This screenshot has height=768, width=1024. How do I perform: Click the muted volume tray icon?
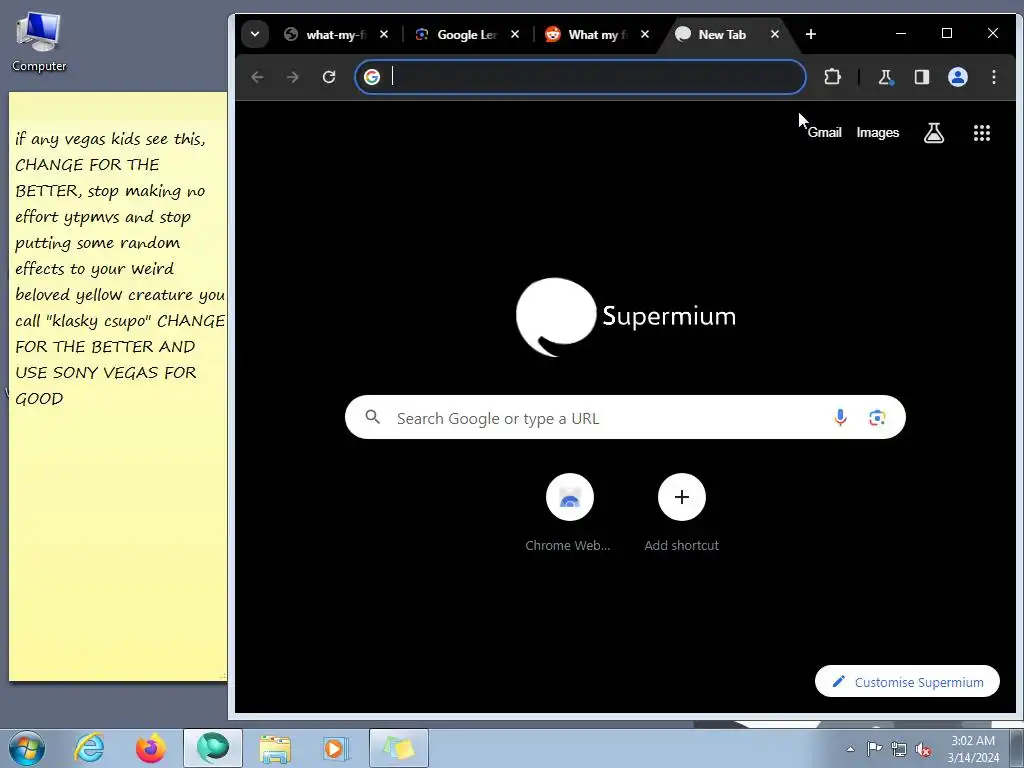pos(923,749)
